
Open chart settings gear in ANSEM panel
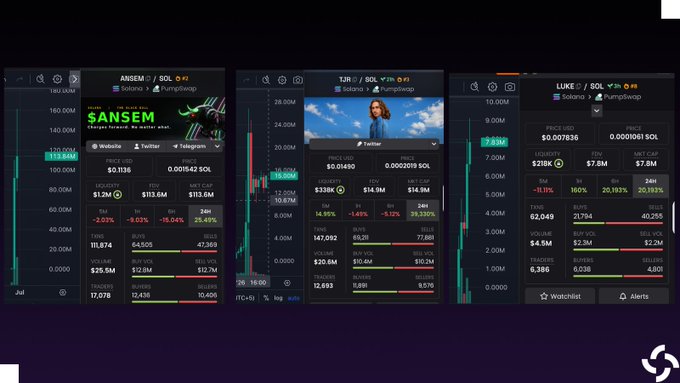click(57, 79)
